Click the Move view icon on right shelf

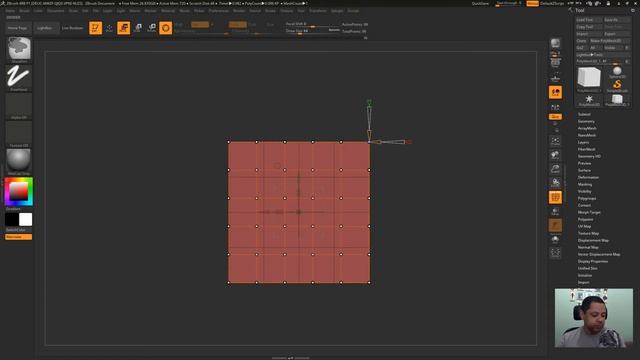555,155
